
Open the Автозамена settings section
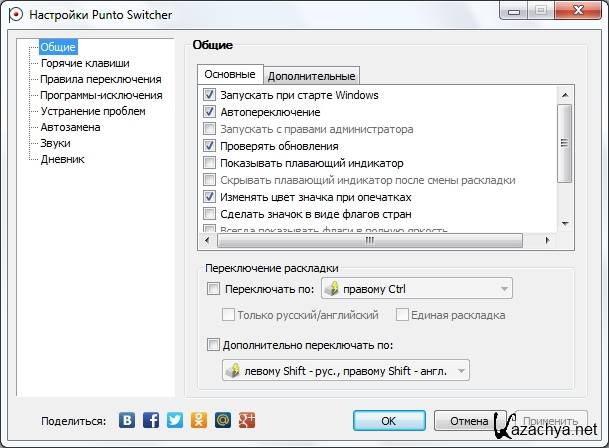[70, 127]
